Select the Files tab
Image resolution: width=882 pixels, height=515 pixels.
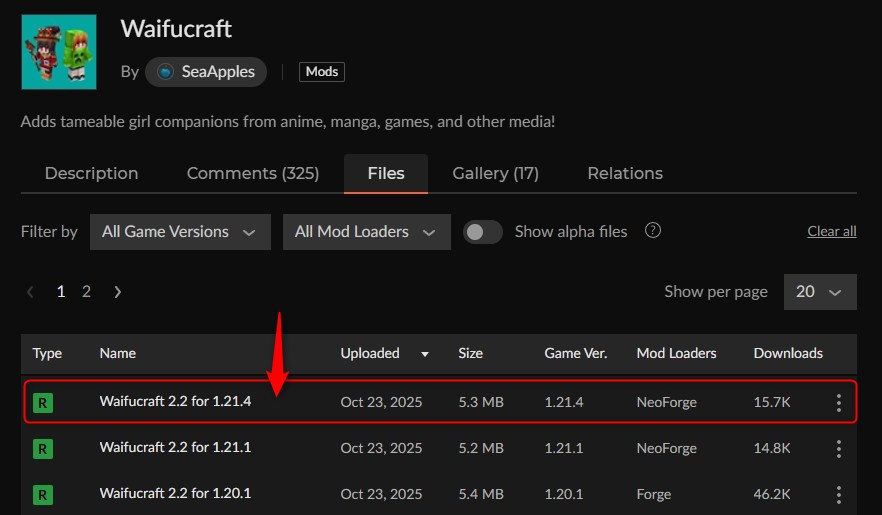pyautogui.click(x=386, y=174)
